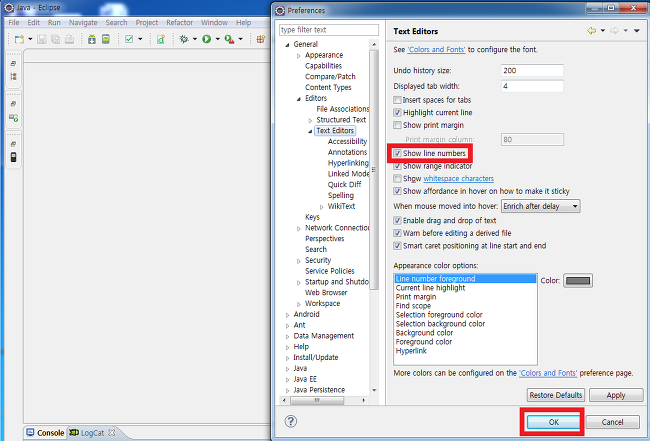This screenshot has width=650, height=441.
Task: Open the Run dropdown arrow
Action: [217, 39]
